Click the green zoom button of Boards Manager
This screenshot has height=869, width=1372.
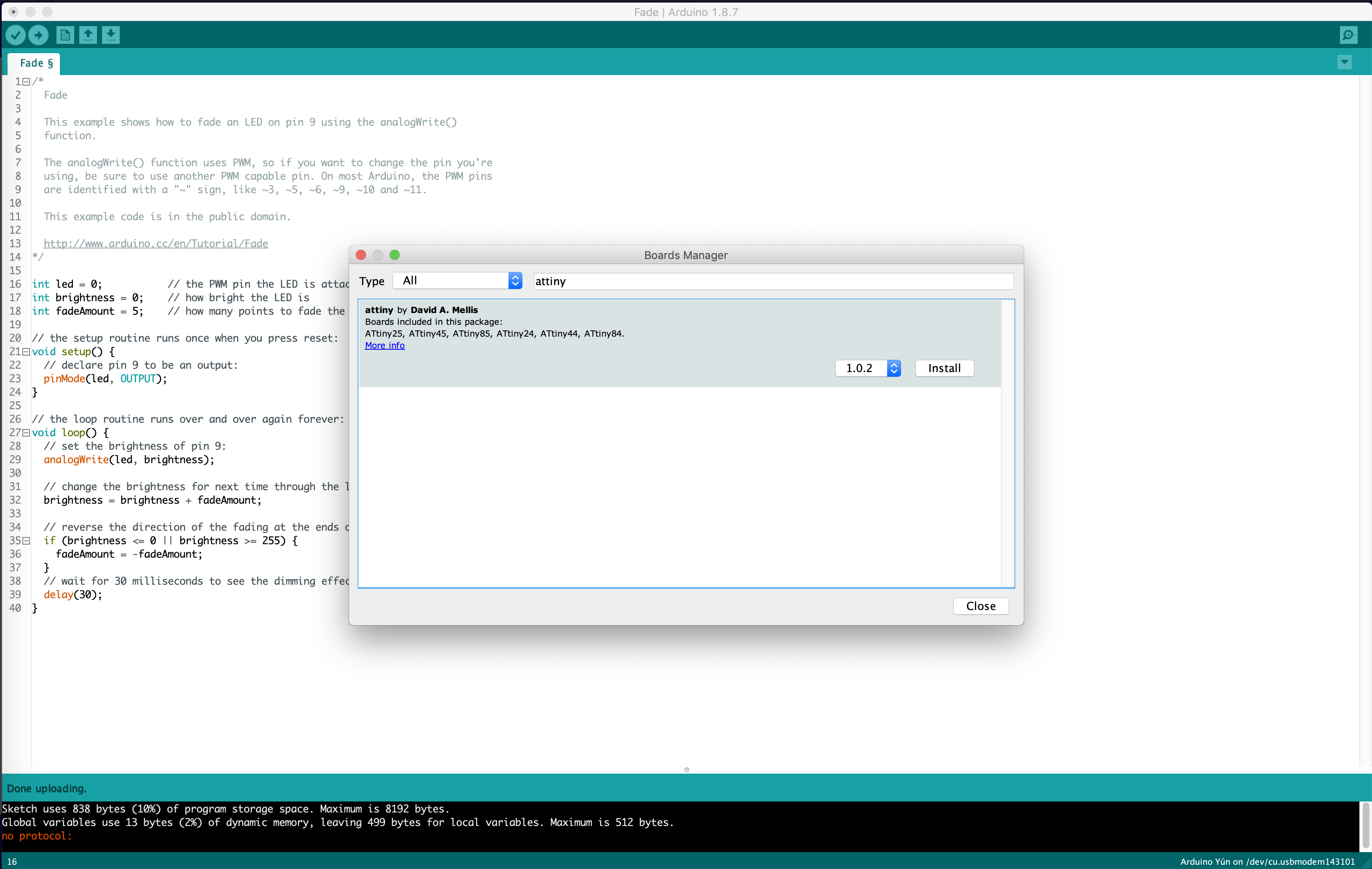coord(394,255)
